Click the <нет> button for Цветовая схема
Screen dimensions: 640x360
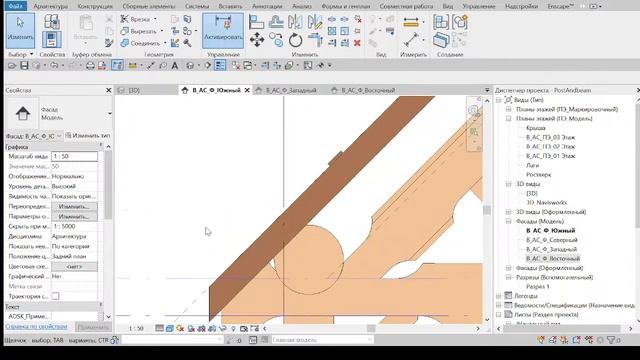click(x=74, y=267)
